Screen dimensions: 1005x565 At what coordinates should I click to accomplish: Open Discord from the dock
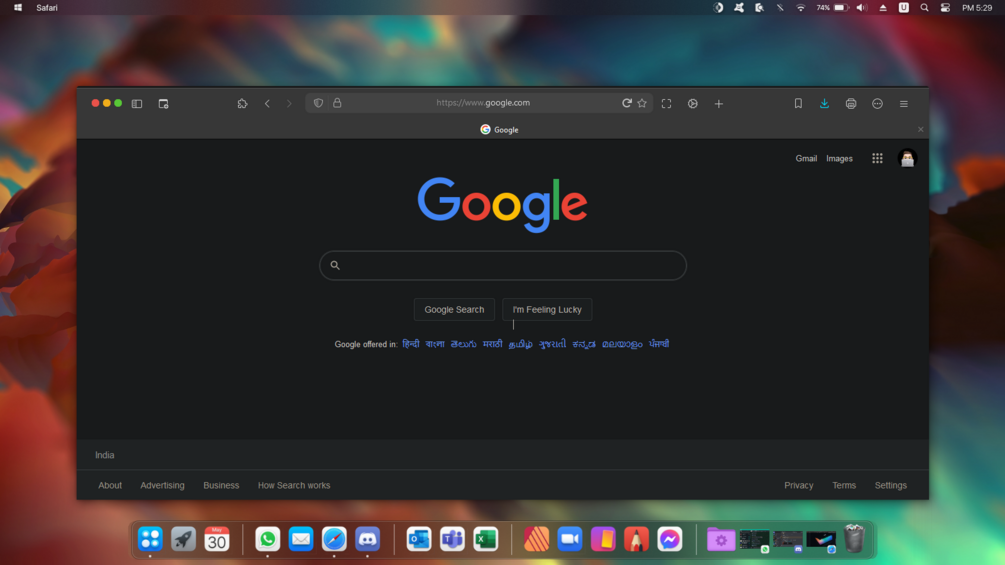pyautogui.click(x=367, y=539)
